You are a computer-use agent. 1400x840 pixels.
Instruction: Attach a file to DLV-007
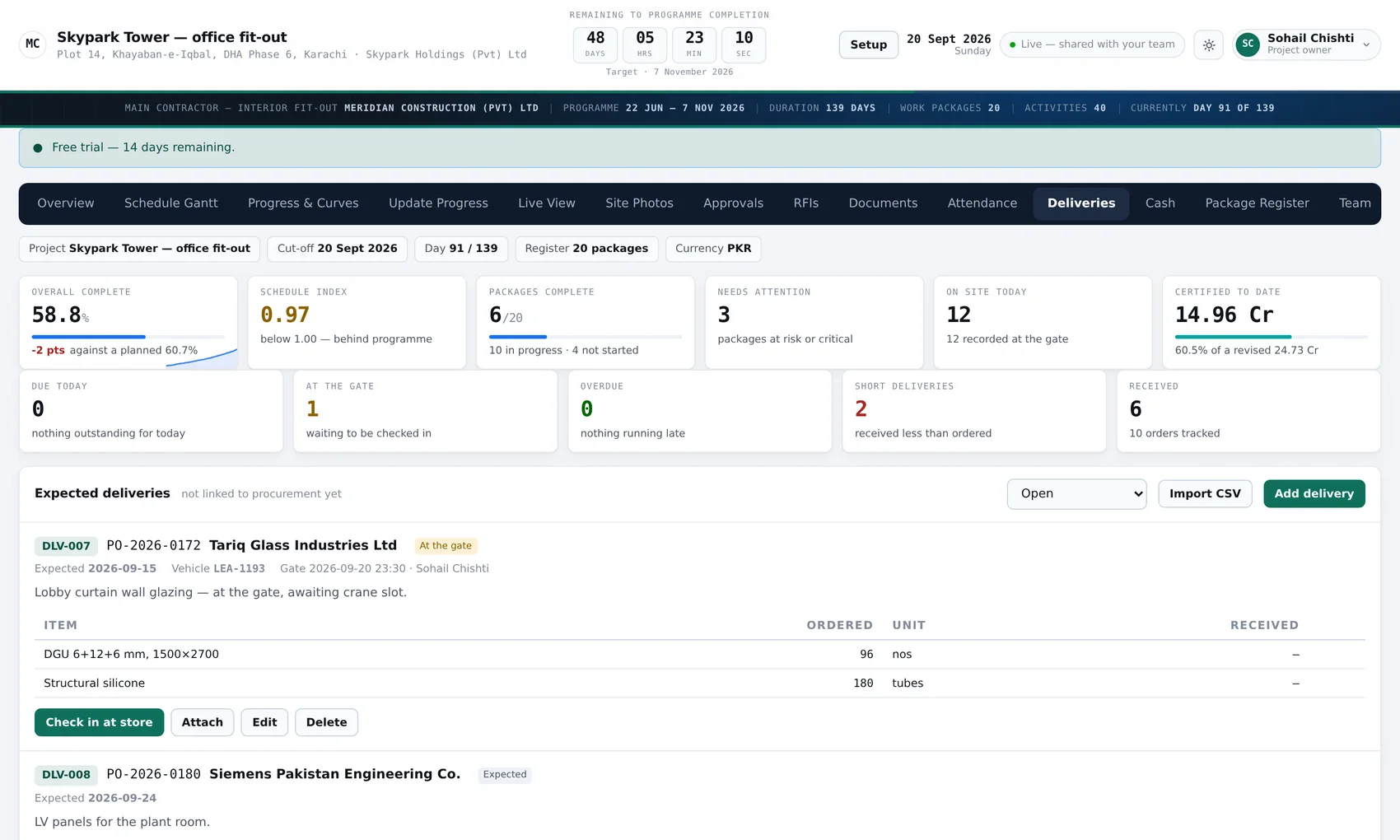(x=203, y=722)
